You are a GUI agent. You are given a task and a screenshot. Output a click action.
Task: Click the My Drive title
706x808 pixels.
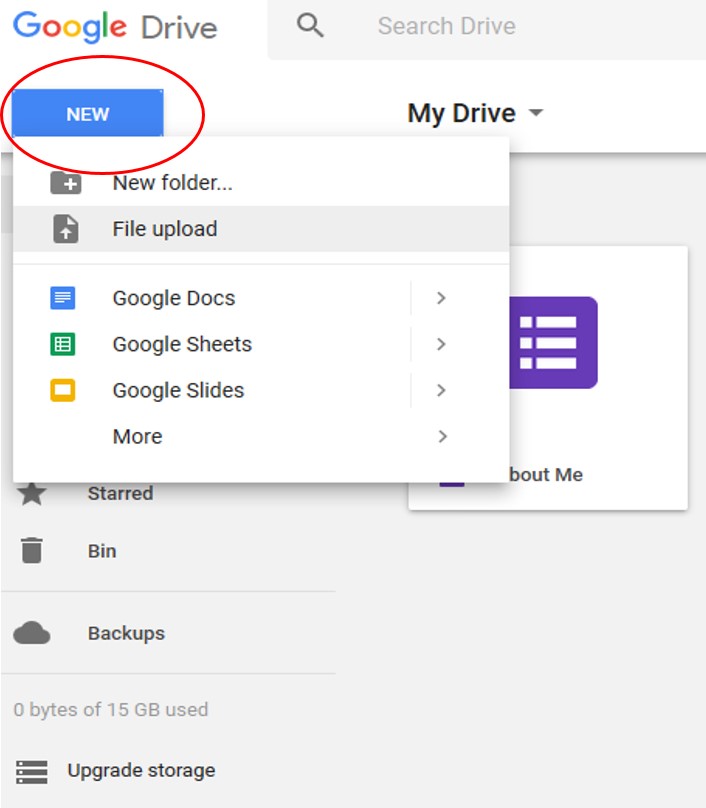(x=461, y=113)
